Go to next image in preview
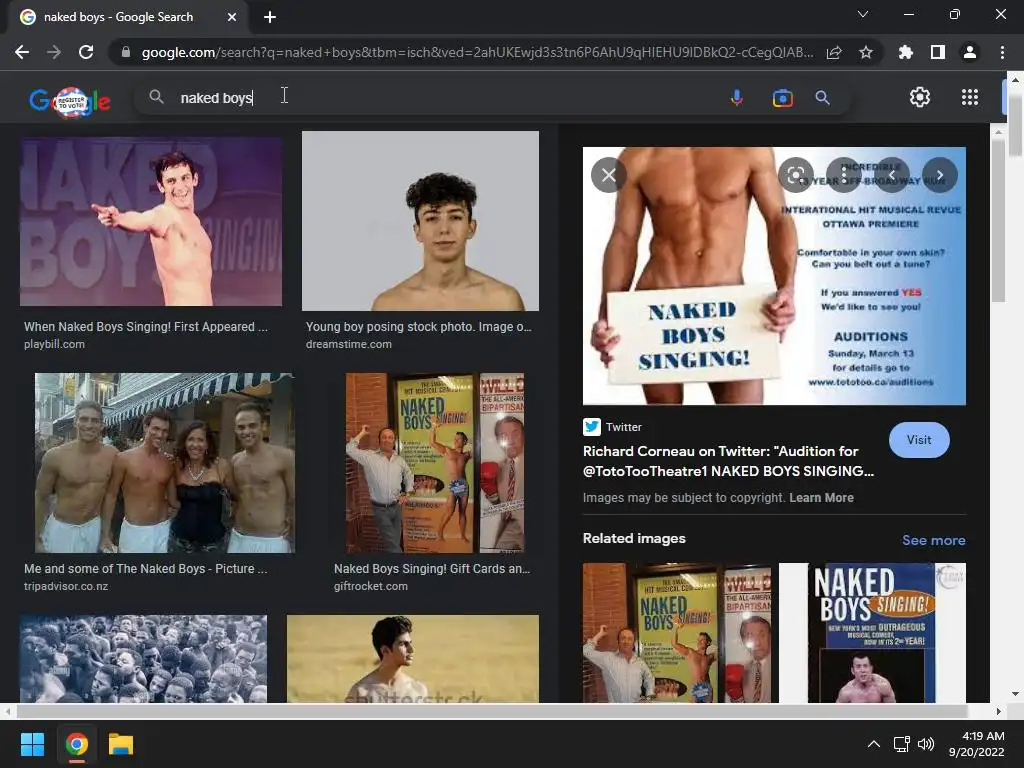This screenshot has width=1024, height=768. click(940, 175)
